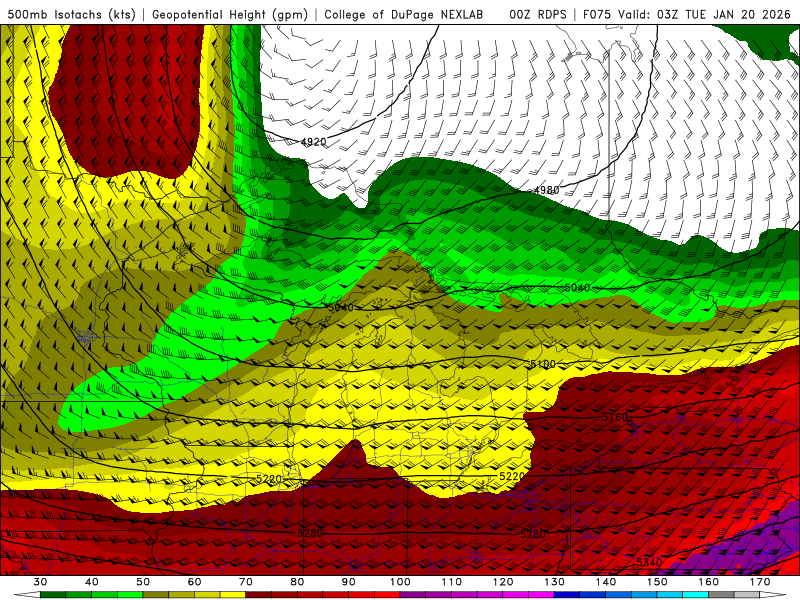The image size is (800, 600).
Task: Click the 5340 height contour label
Action: (x=649, y=562)
